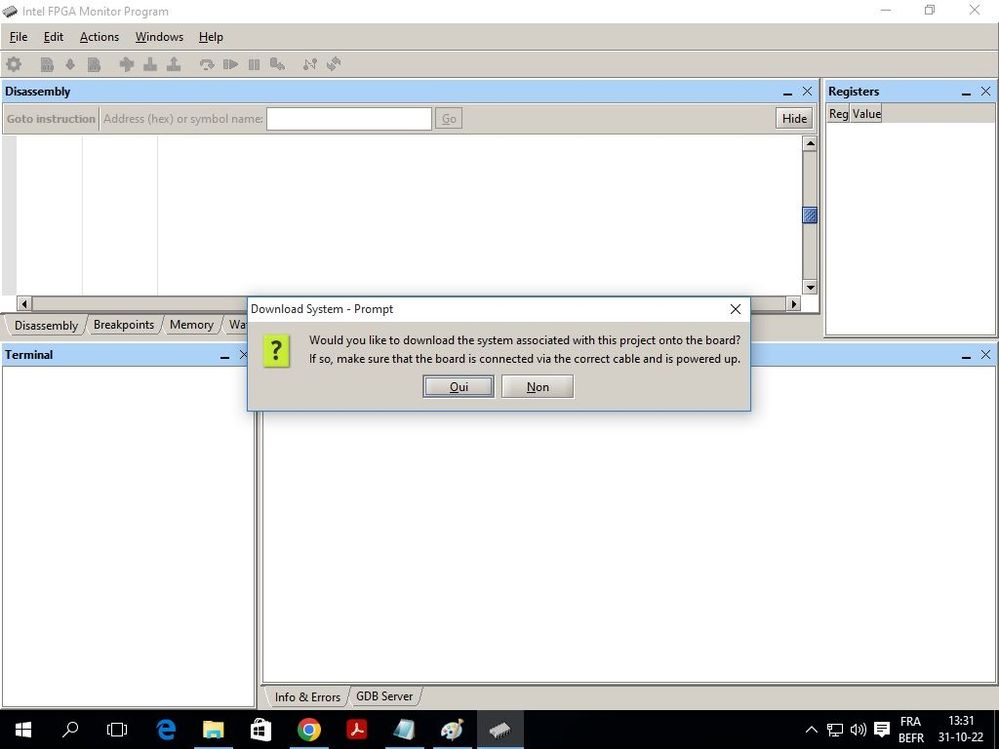The image size is (999, 749).
Task: Open the Edit menu
Action: coord(54,37)
